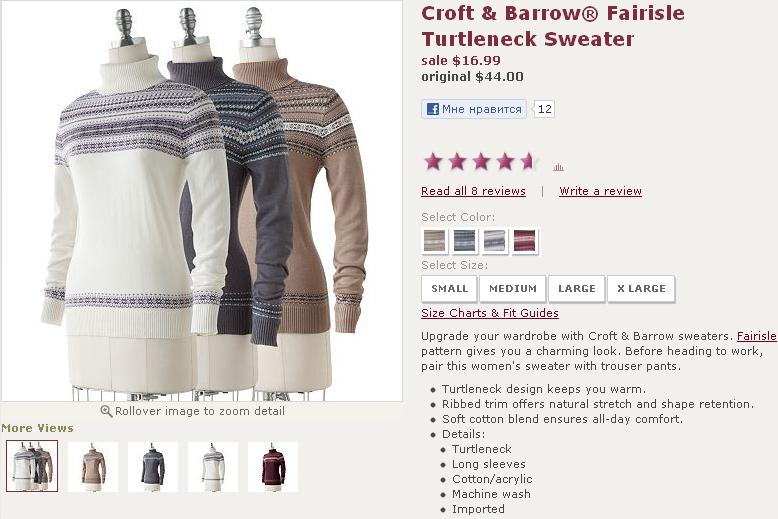778x519 pixels.
Task: View the tan sweater thumbnail
Action: (93, 466)
